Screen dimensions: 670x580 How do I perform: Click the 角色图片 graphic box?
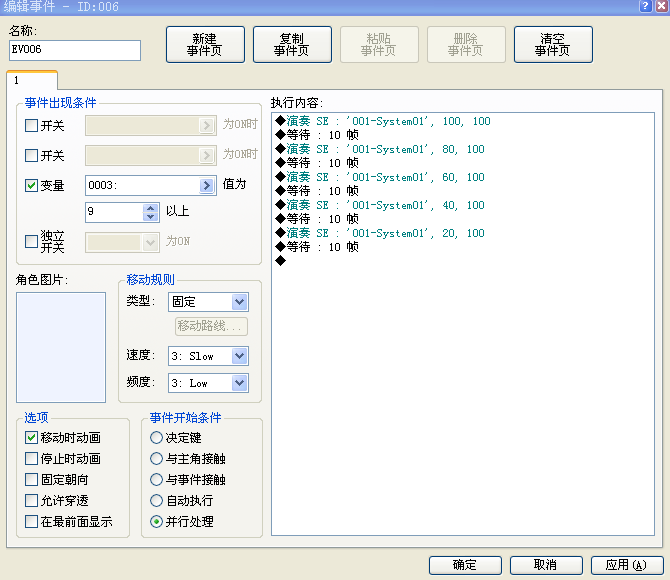click(x=61, y=347)
